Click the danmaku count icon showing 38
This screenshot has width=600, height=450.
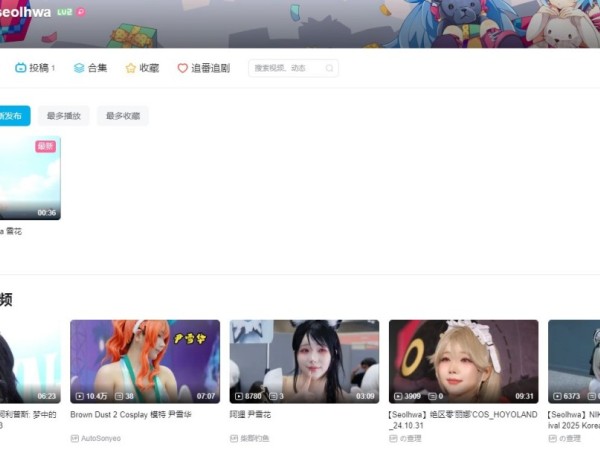[119, 396]
